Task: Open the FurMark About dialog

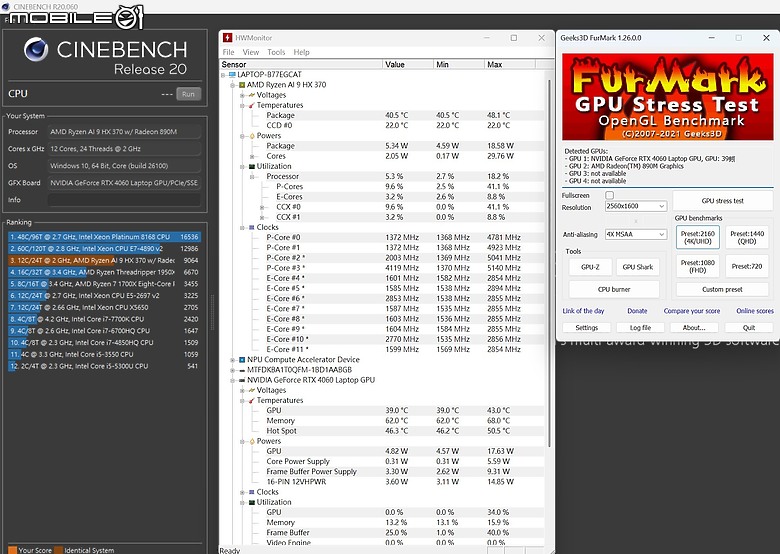Action: [x=694, y=328]
